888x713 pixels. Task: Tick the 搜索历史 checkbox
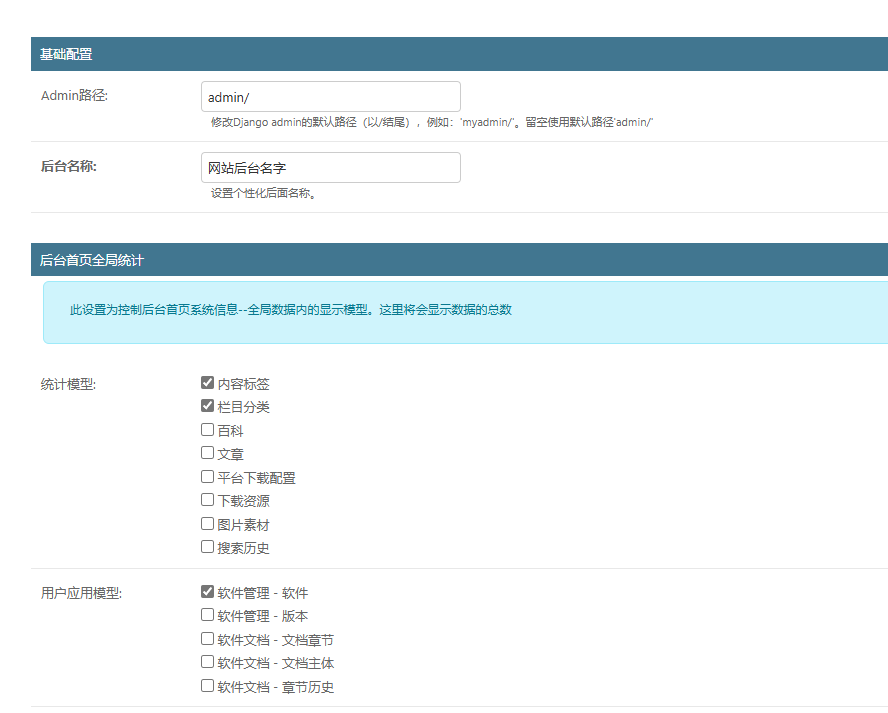point(207,547)
